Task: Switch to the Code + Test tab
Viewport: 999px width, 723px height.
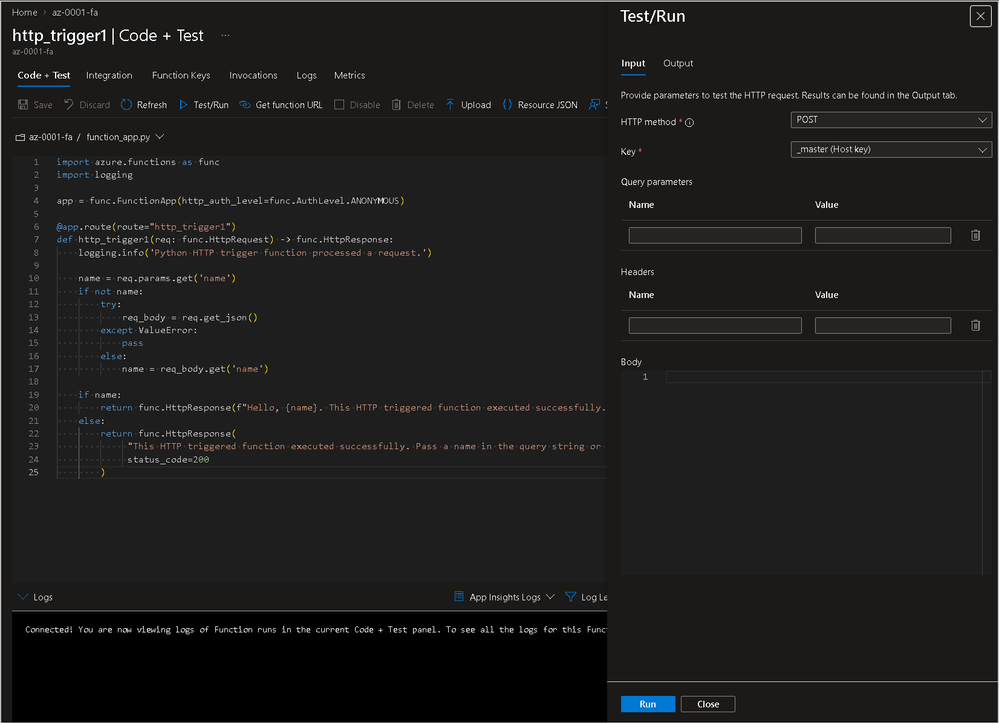Action: click(x=44, y=75)
